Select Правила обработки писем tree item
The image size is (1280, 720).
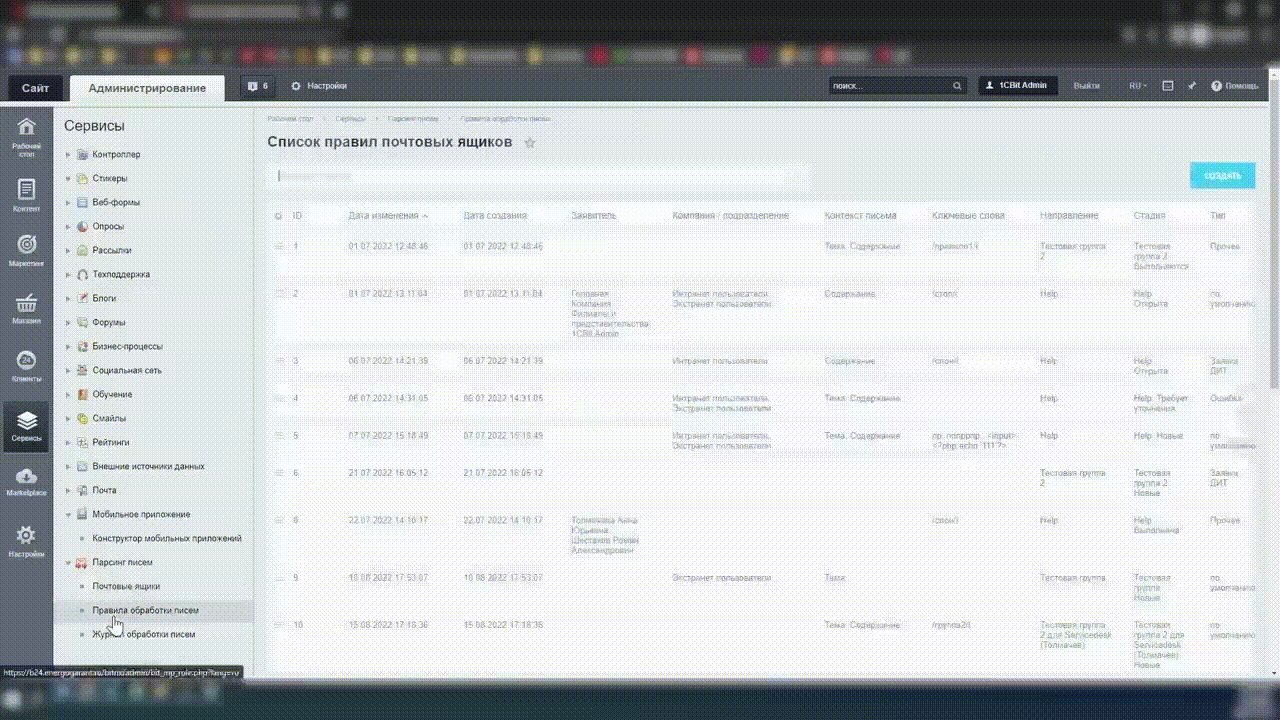[145, 610]
